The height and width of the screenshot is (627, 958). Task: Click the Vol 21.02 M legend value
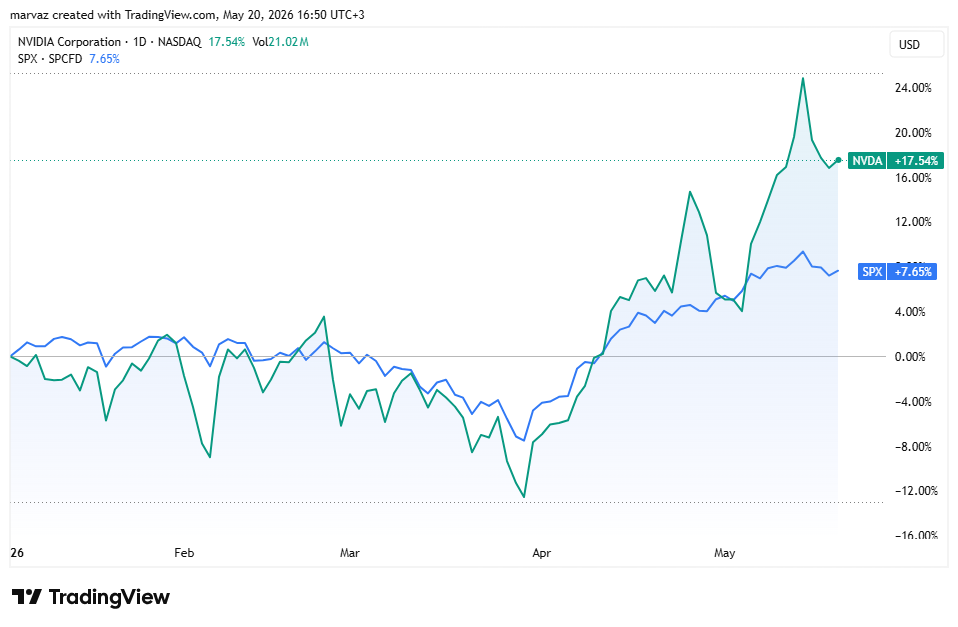(x=280, y=42)
